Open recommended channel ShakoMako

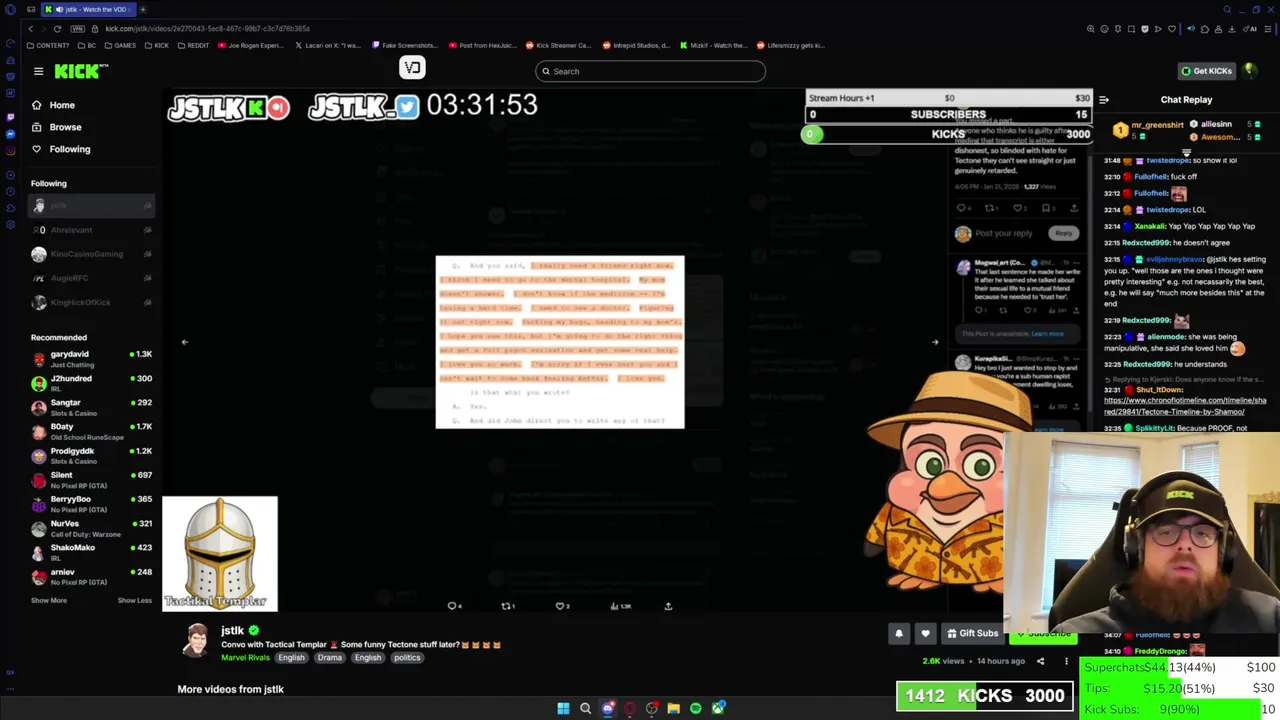92,551
